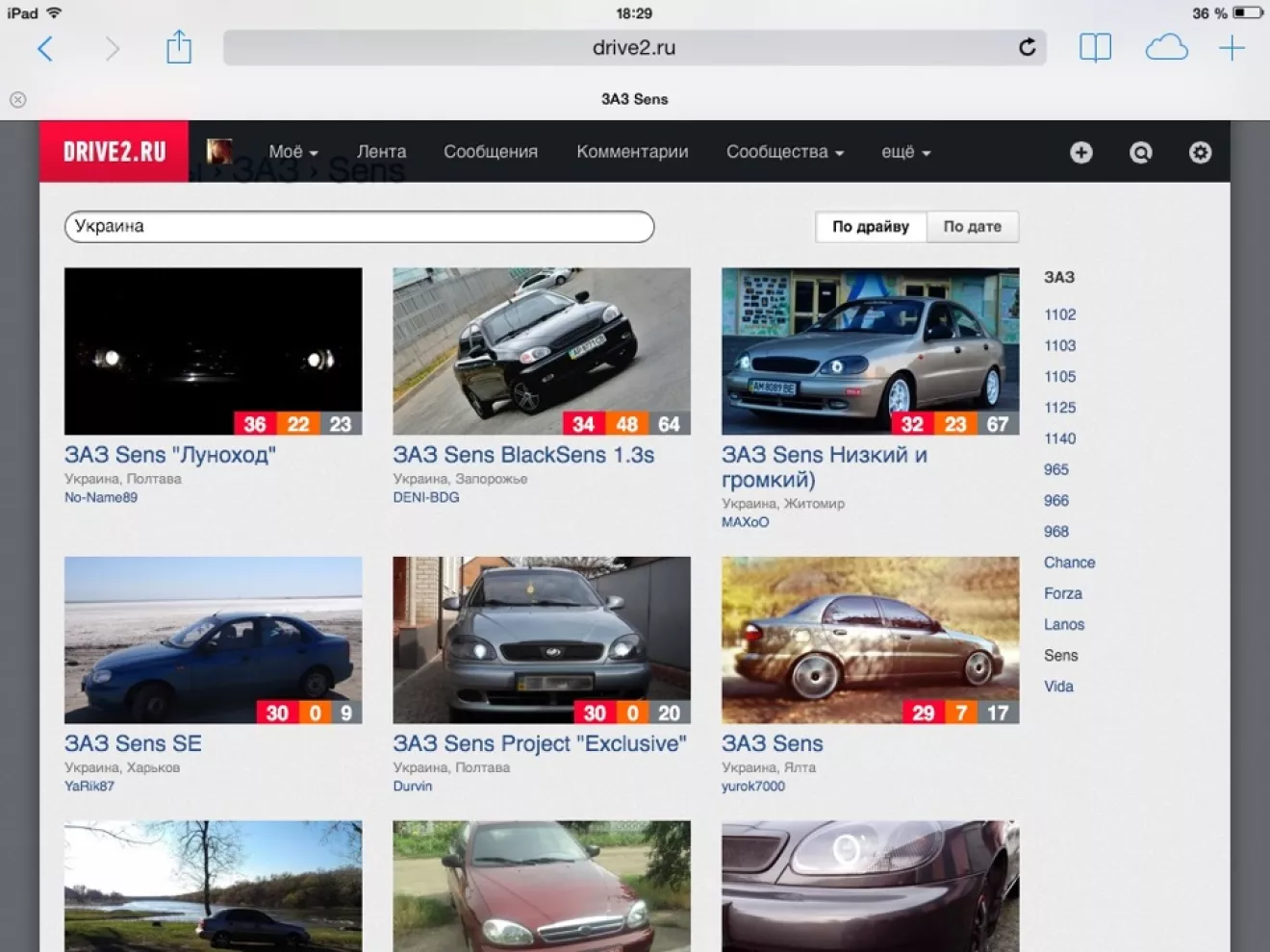This screenshot has height=952, width=1270.
Task: Click the red 34 rating badge on BlackSens
Action: pos(583,423)
